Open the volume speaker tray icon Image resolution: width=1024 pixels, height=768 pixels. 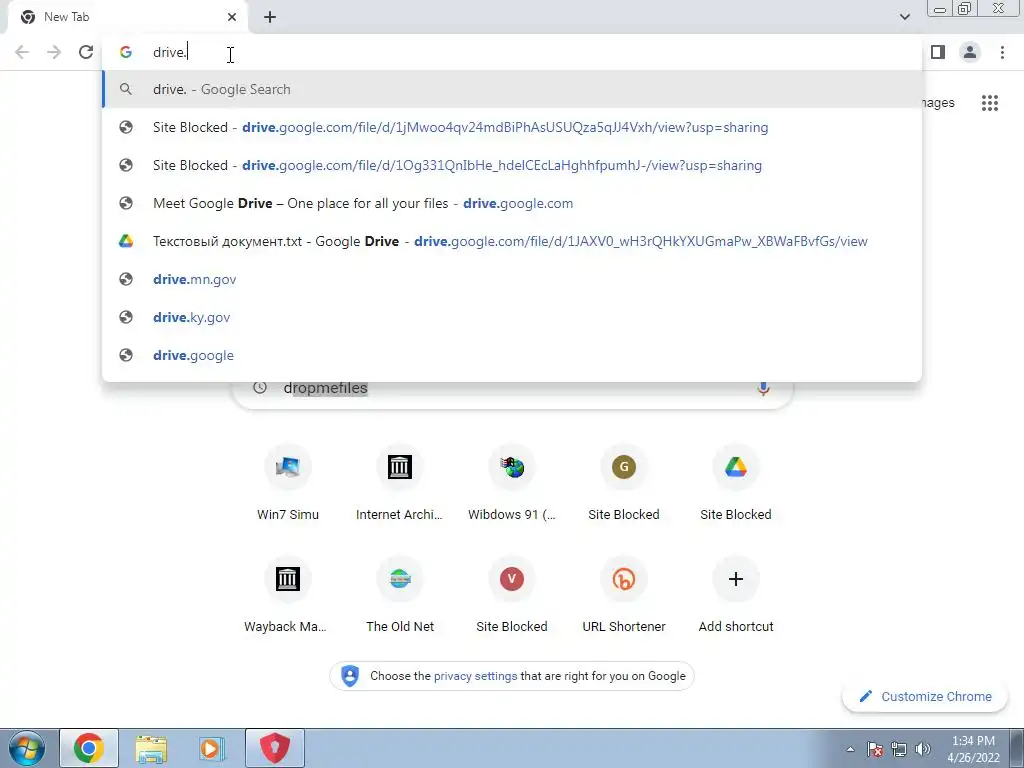click(923, 749)
